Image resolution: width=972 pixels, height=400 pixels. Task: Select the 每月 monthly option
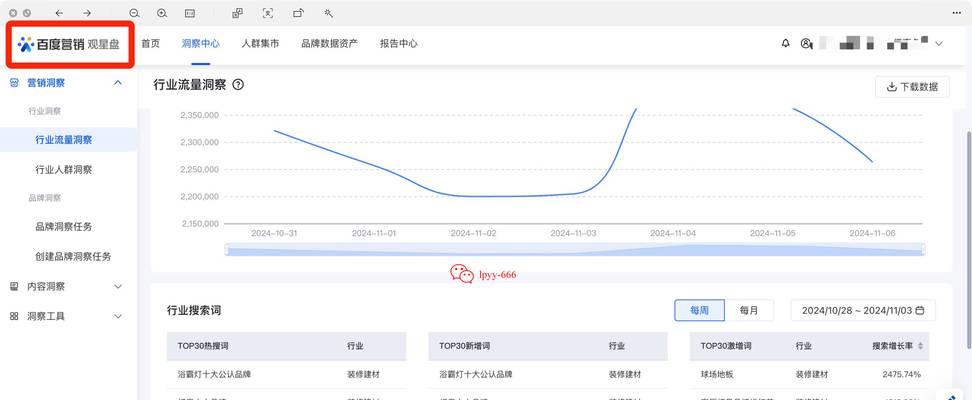pos(749,310)
